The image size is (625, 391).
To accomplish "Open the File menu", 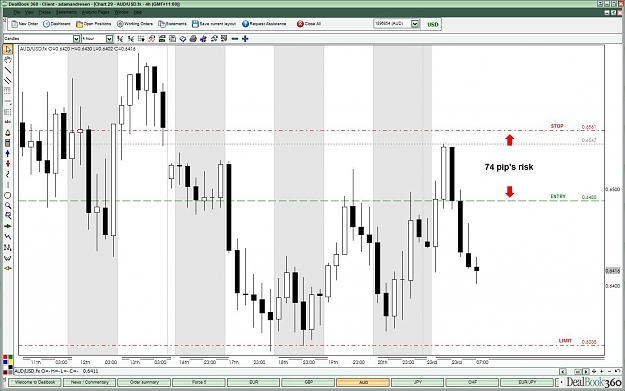I will 16,12.
